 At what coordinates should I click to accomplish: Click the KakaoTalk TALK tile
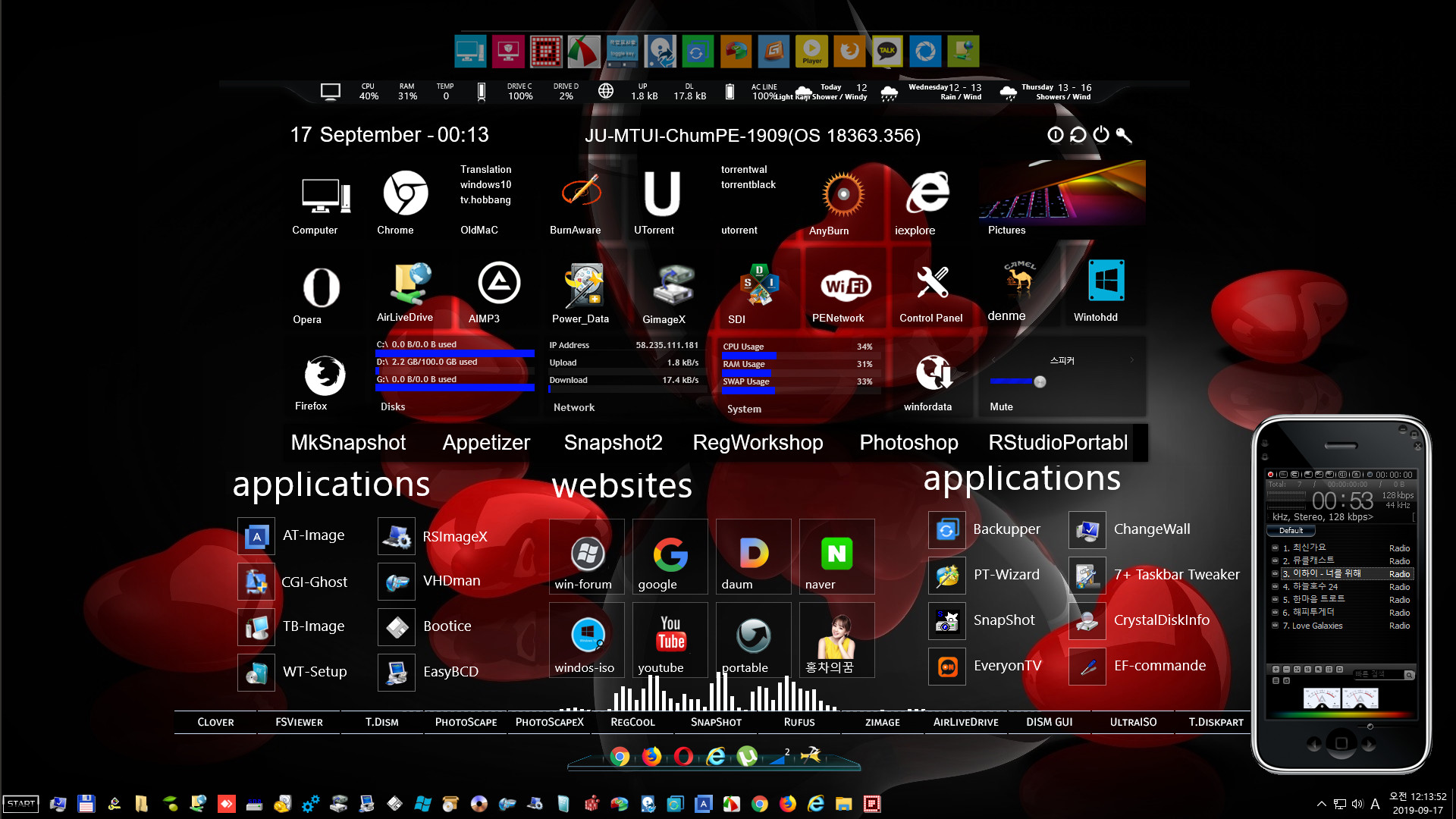point(886,51)
